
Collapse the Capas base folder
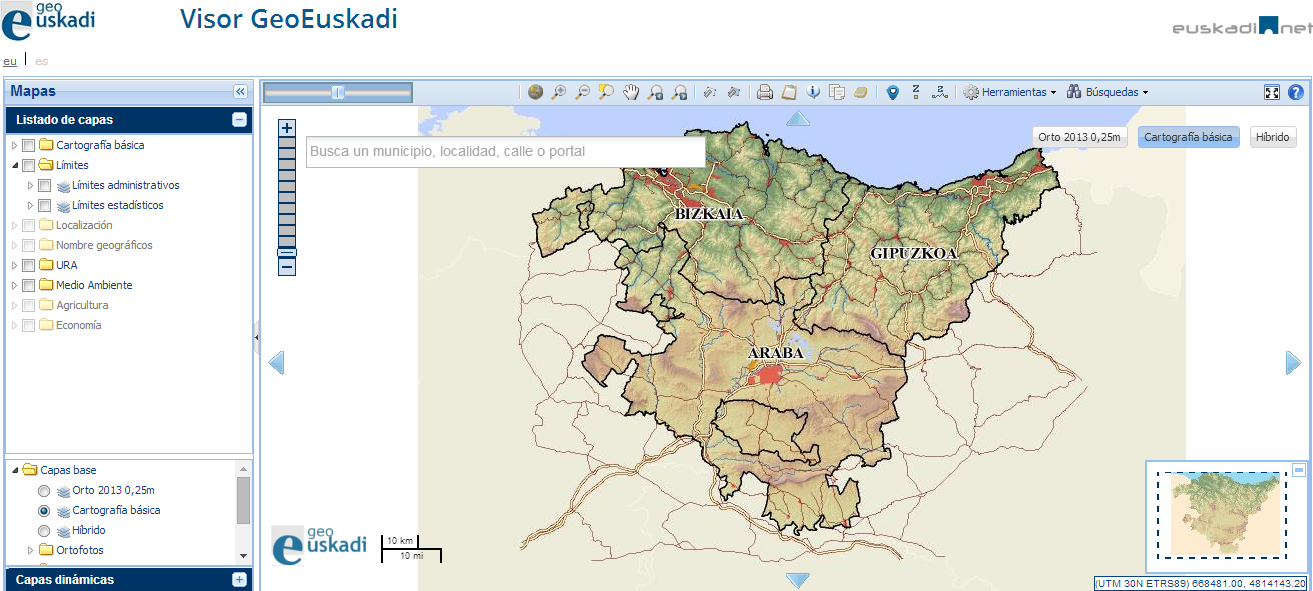pyautogui.click(x=14, y=470)
